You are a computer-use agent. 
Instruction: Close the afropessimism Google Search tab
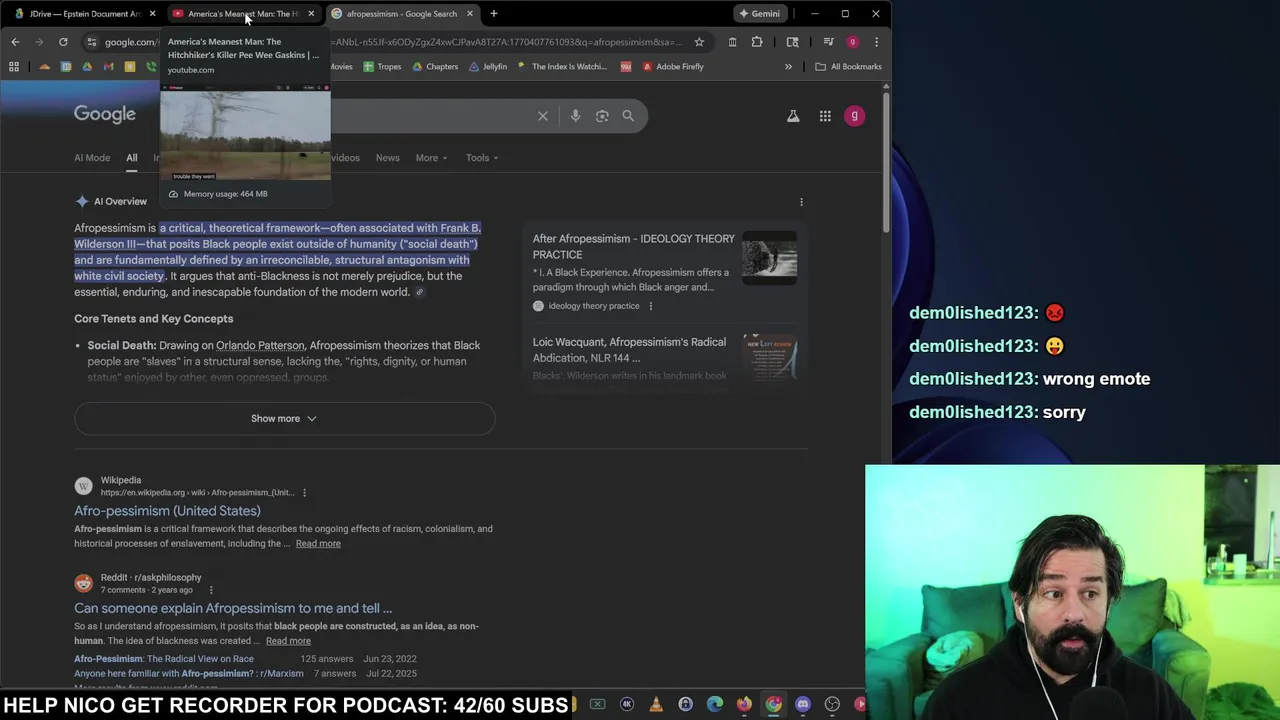469,14
